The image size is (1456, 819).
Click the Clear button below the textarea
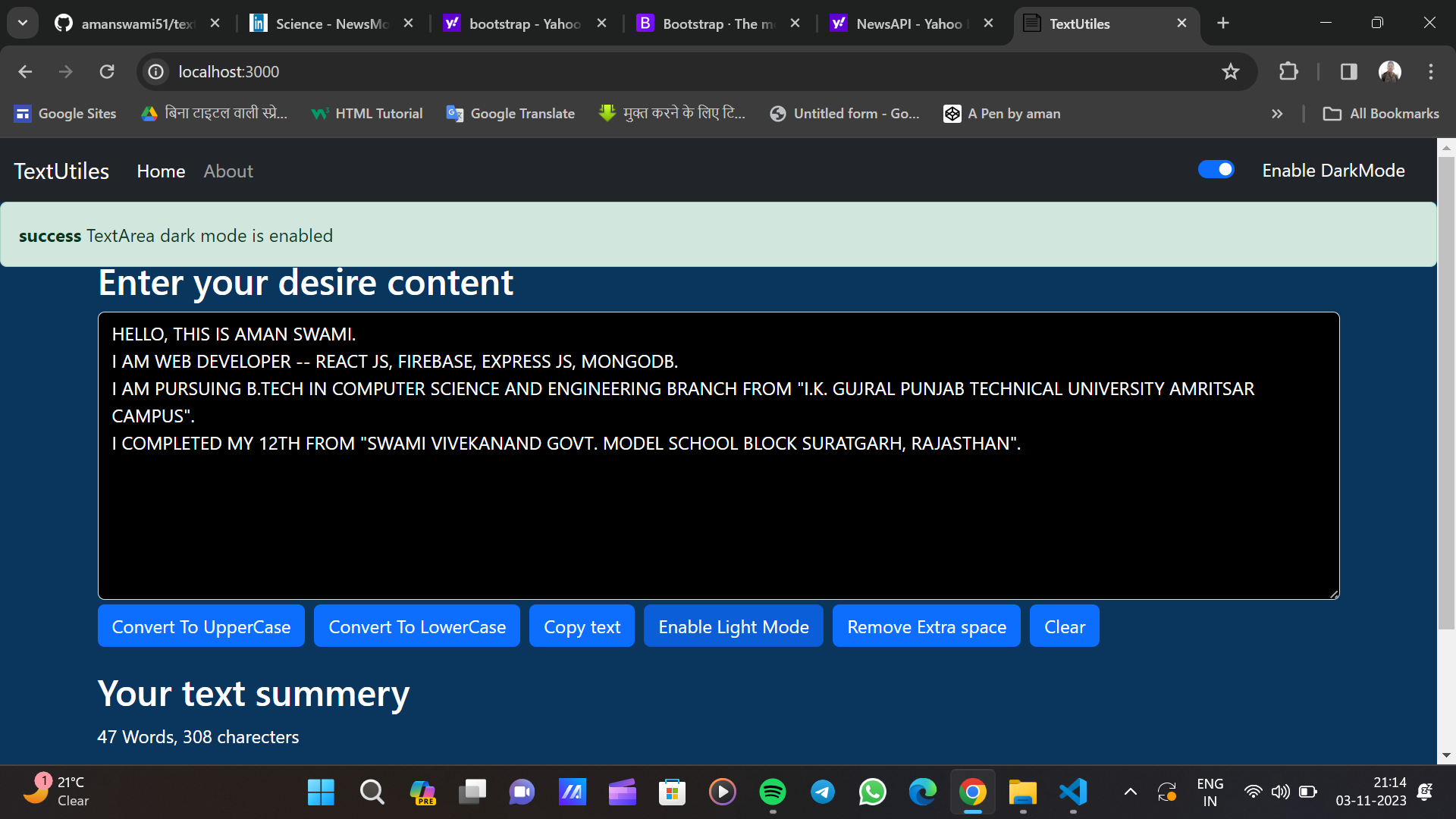pyautogui.click(x=1065, y=626)
